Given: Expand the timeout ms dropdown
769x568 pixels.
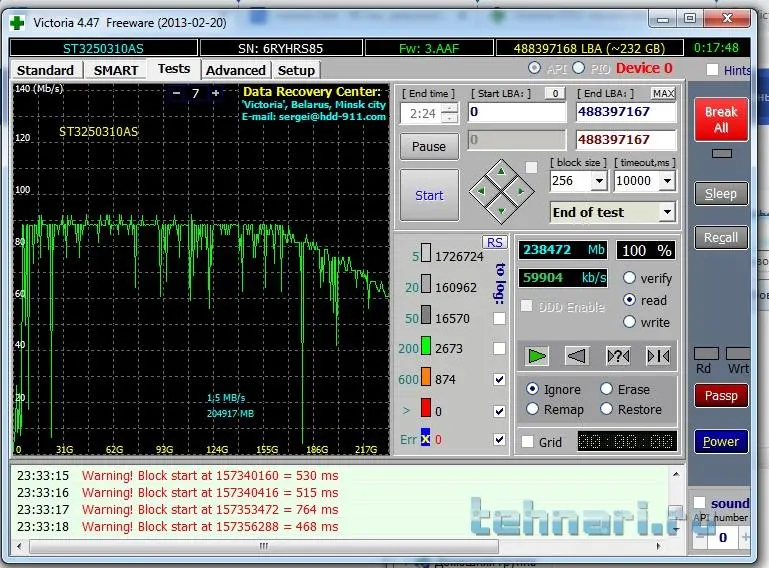Looking at the screenshot, I should click(667, 181).
